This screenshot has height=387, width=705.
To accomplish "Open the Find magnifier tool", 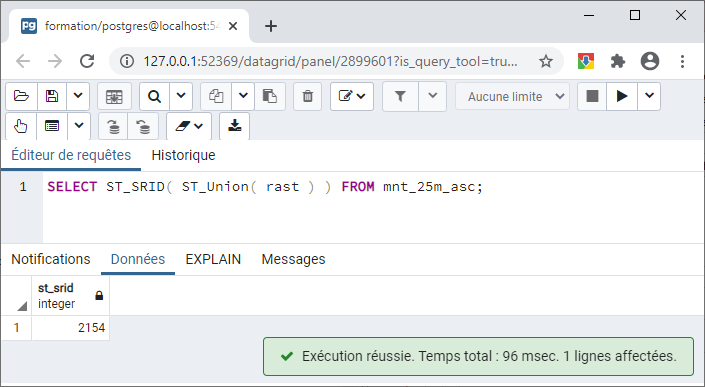I will pos(154,96).
